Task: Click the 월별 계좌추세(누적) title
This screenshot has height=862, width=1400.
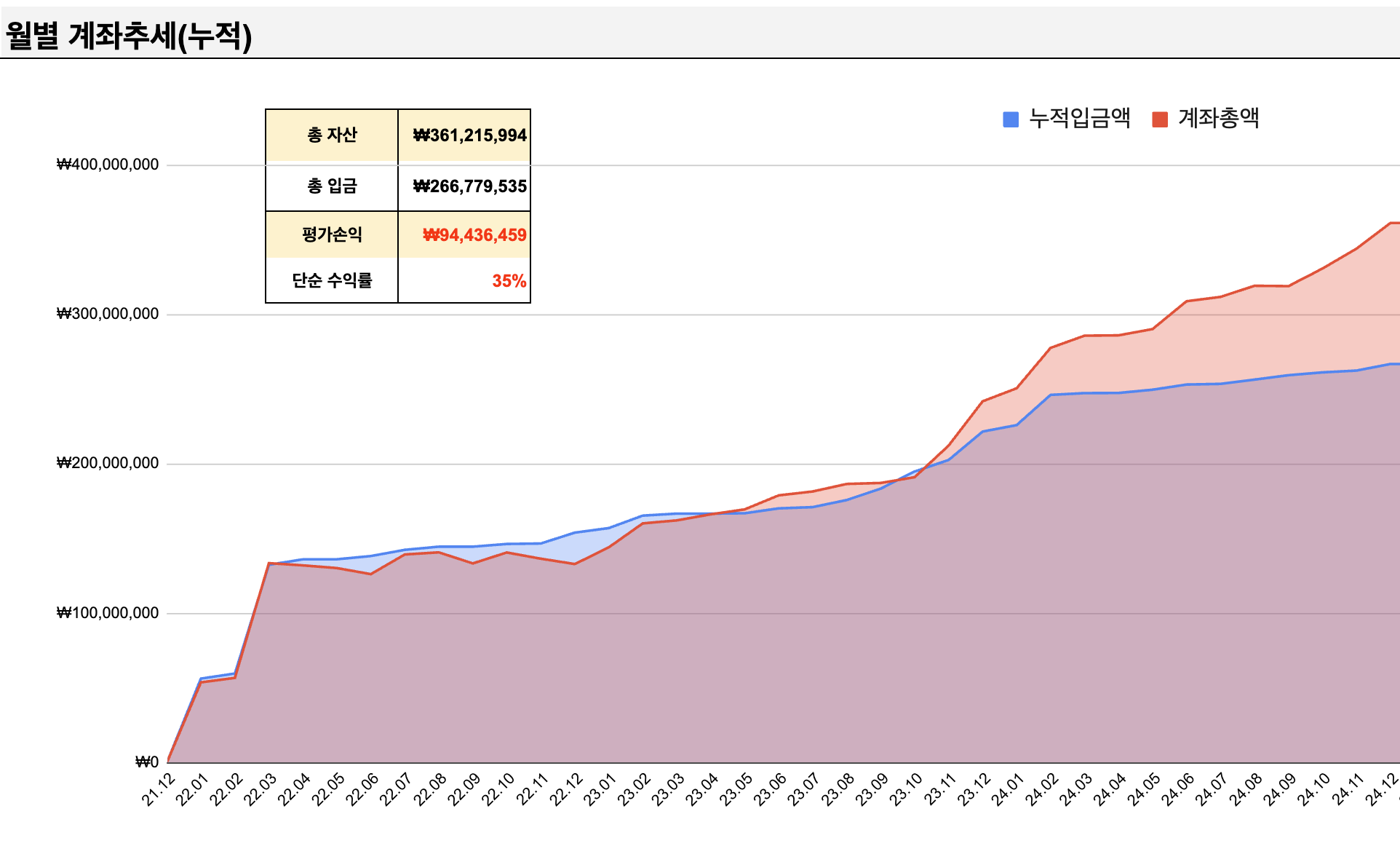Action: click(x=129, y=35)
